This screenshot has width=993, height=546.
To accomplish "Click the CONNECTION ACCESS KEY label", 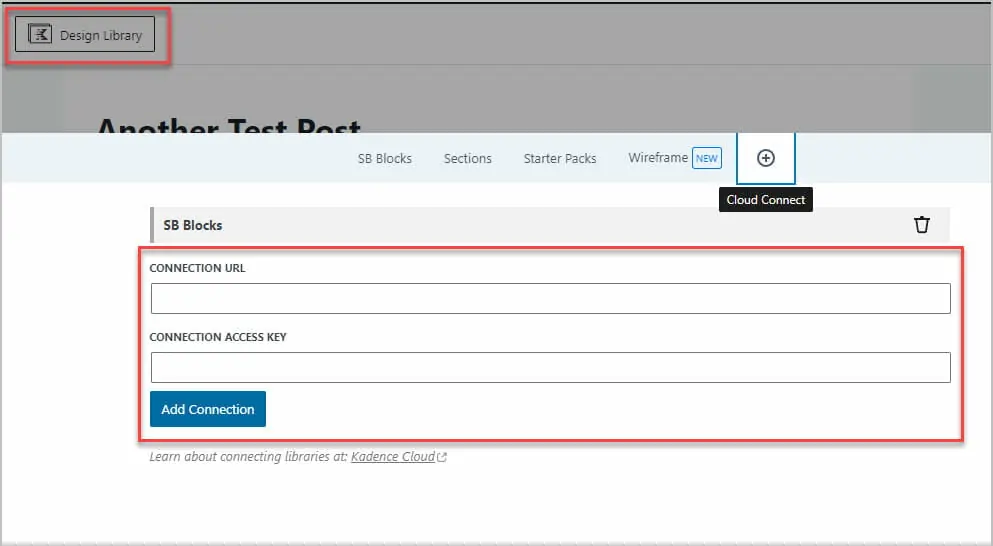I will click(x=218, y=337).
